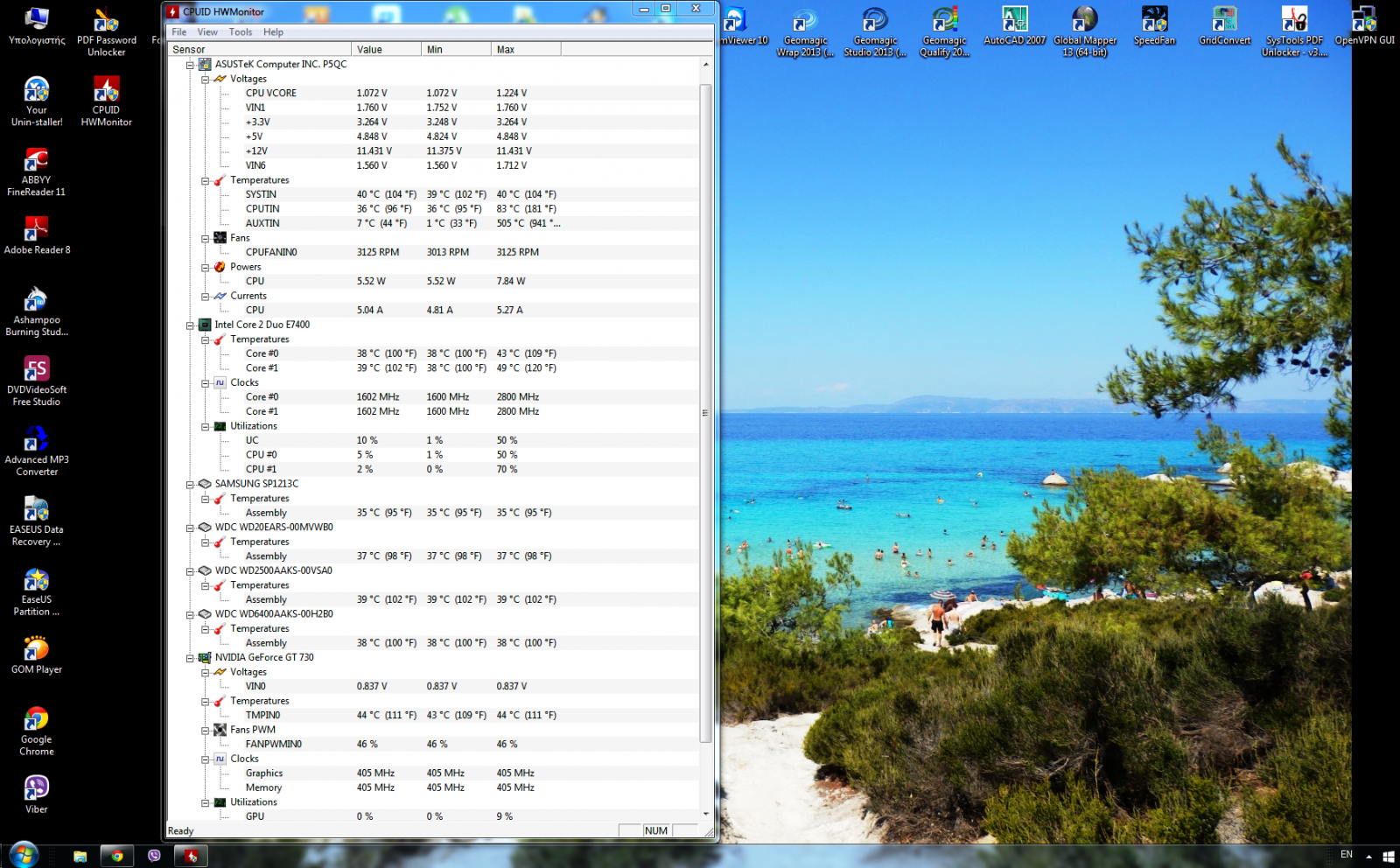Select the AUXTIN temperature row
1400x868 pixels.
point(435,223)
